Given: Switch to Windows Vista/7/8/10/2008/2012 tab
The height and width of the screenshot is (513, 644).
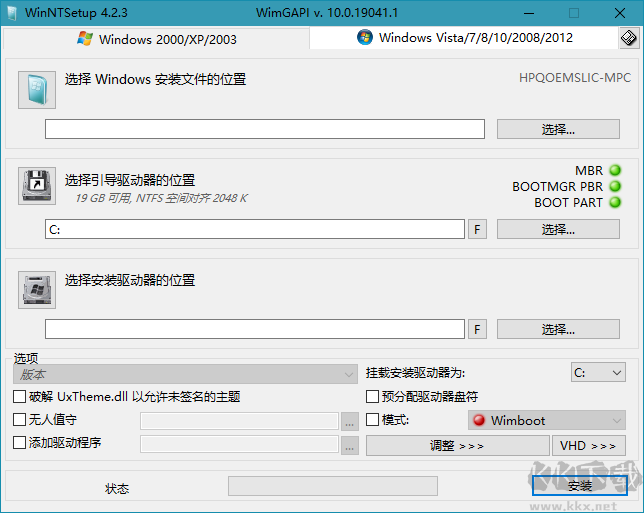Looking at the screenshot, I should (464, 38).
